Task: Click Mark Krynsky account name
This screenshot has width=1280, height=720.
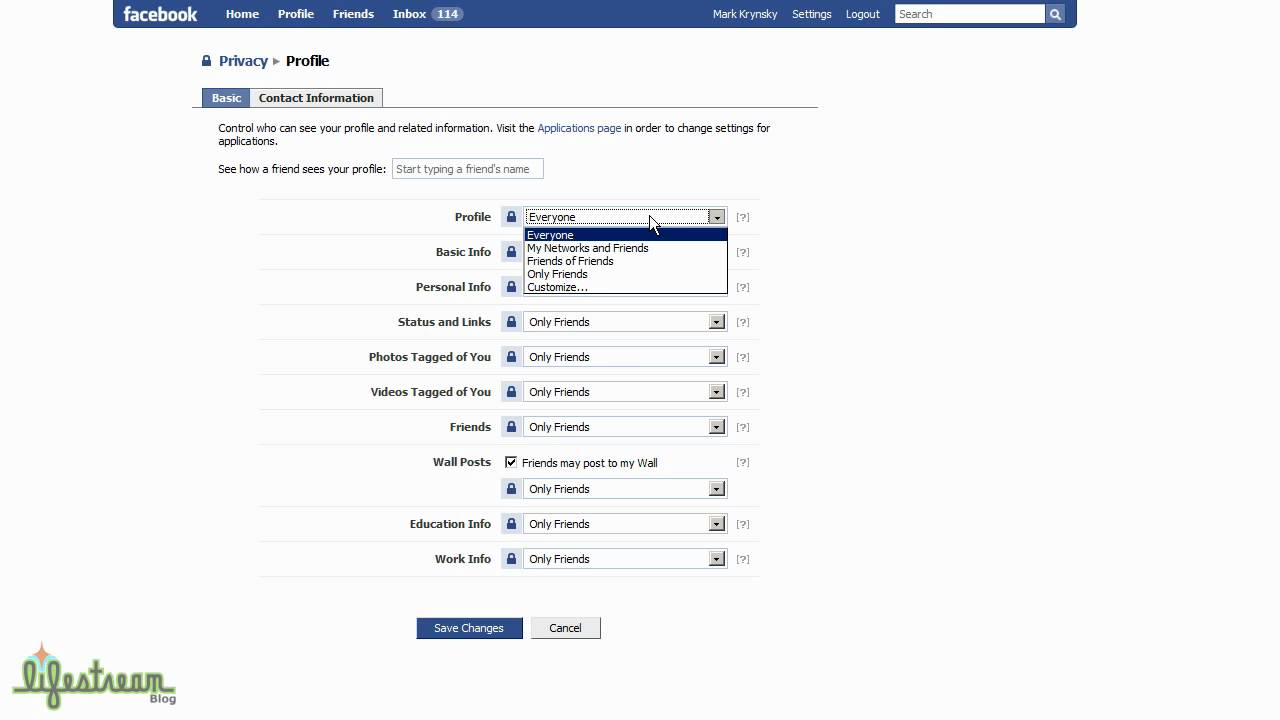Action: pos(745,14)
